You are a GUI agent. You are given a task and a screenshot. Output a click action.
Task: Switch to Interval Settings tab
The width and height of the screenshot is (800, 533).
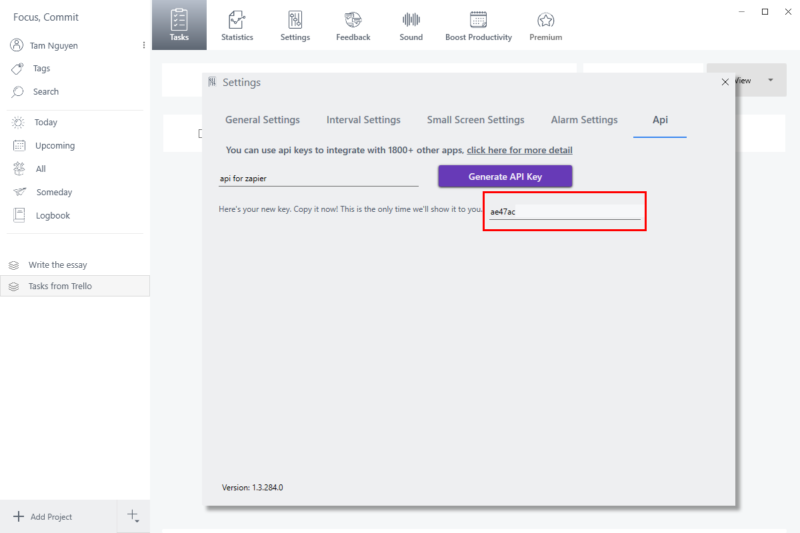coord(363,120)
